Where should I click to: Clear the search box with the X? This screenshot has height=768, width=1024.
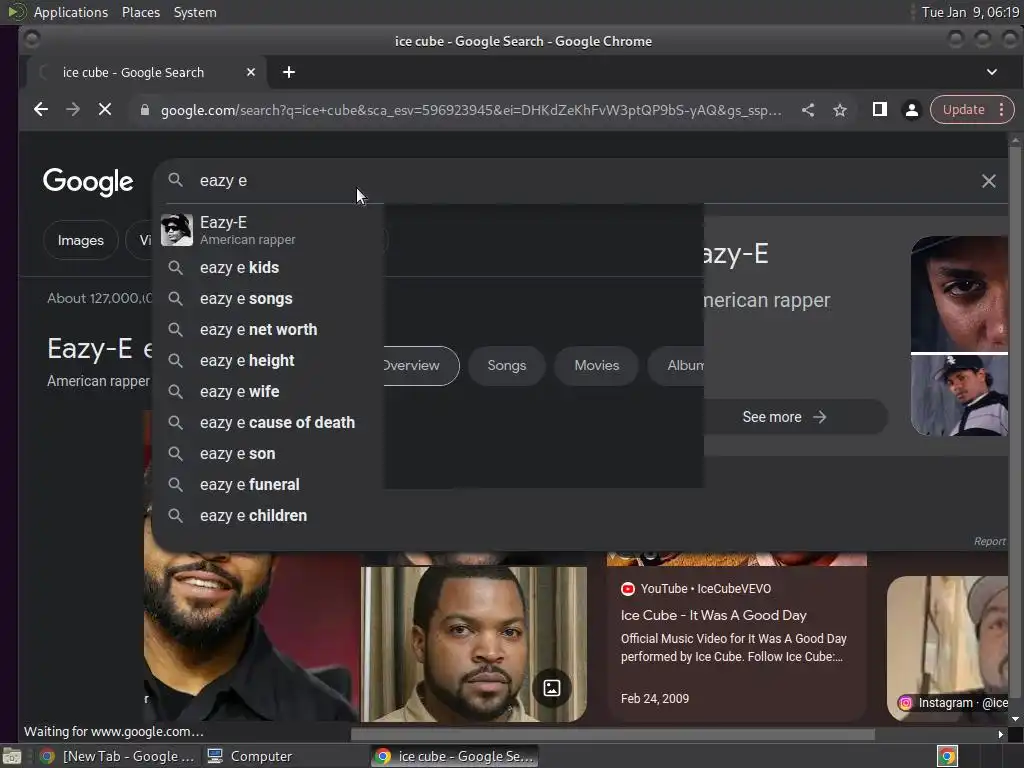click(x=989, y=181)
